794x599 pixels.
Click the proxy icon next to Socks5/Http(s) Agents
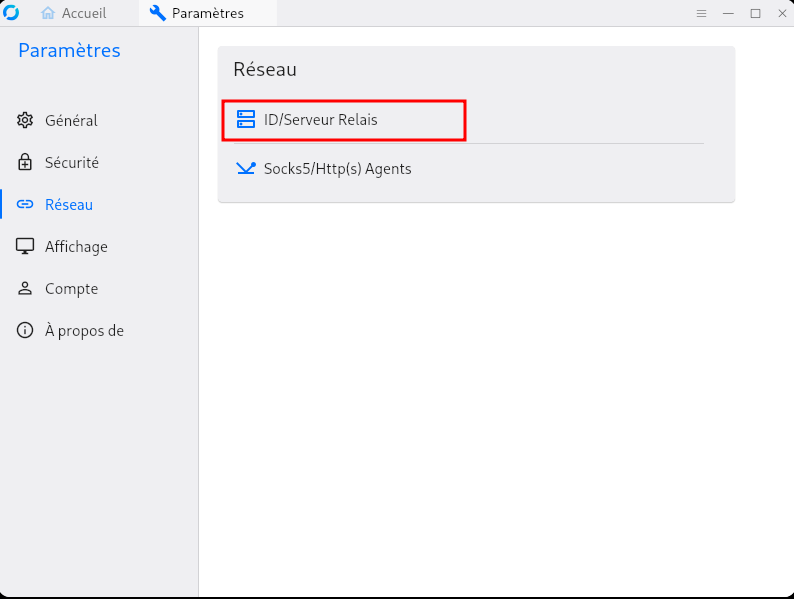tap(246, 169)
